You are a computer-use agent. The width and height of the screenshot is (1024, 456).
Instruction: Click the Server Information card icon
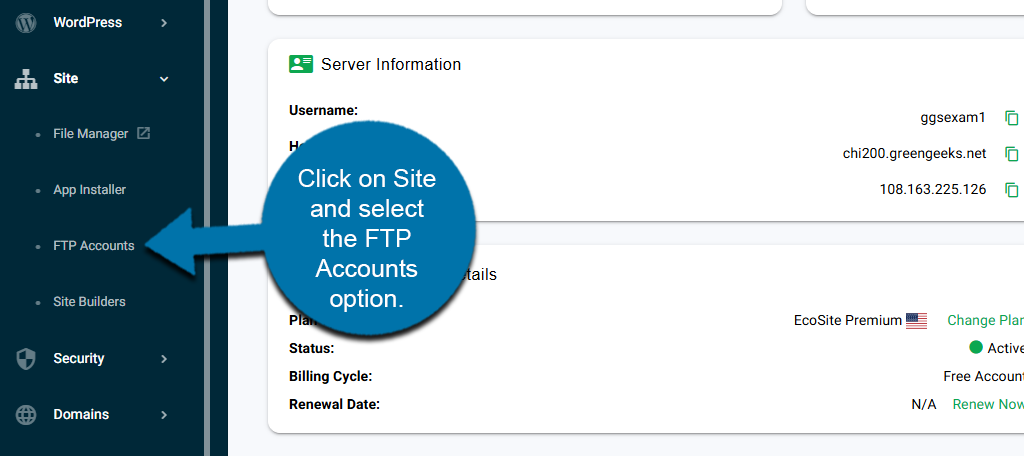[x=301, y=64]
